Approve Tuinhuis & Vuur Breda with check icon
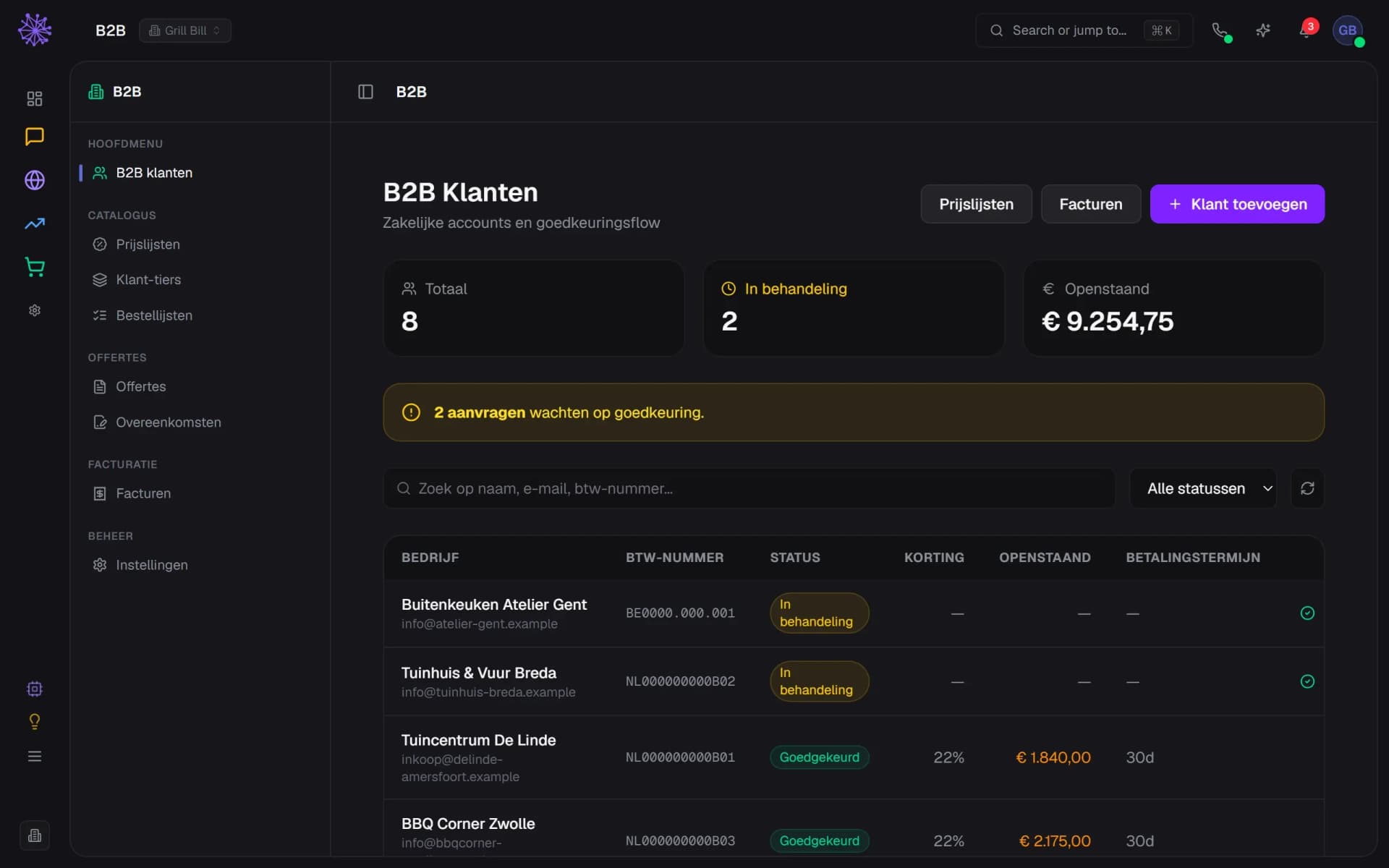 (x=1307, y=681)
